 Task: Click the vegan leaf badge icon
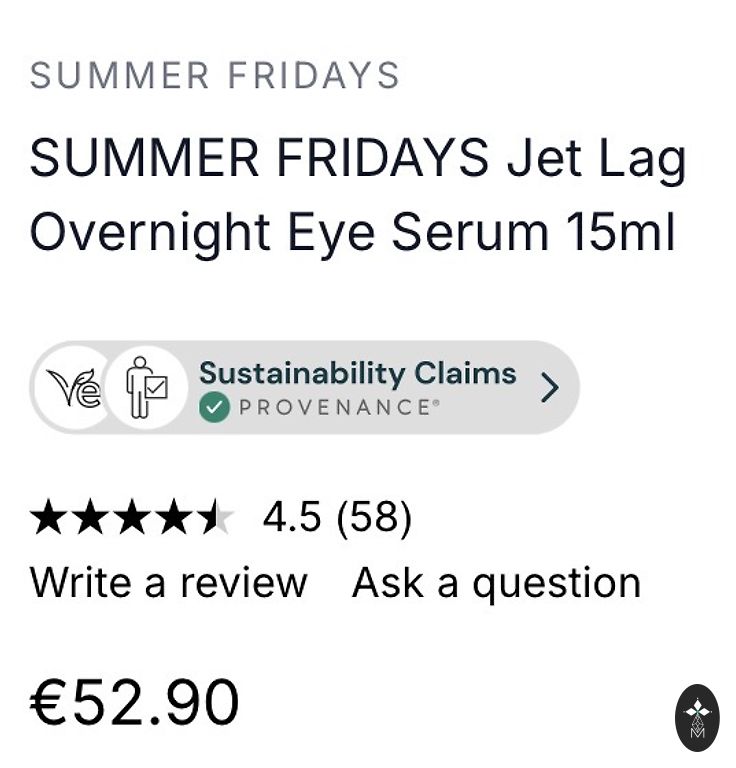click(74, 388)
